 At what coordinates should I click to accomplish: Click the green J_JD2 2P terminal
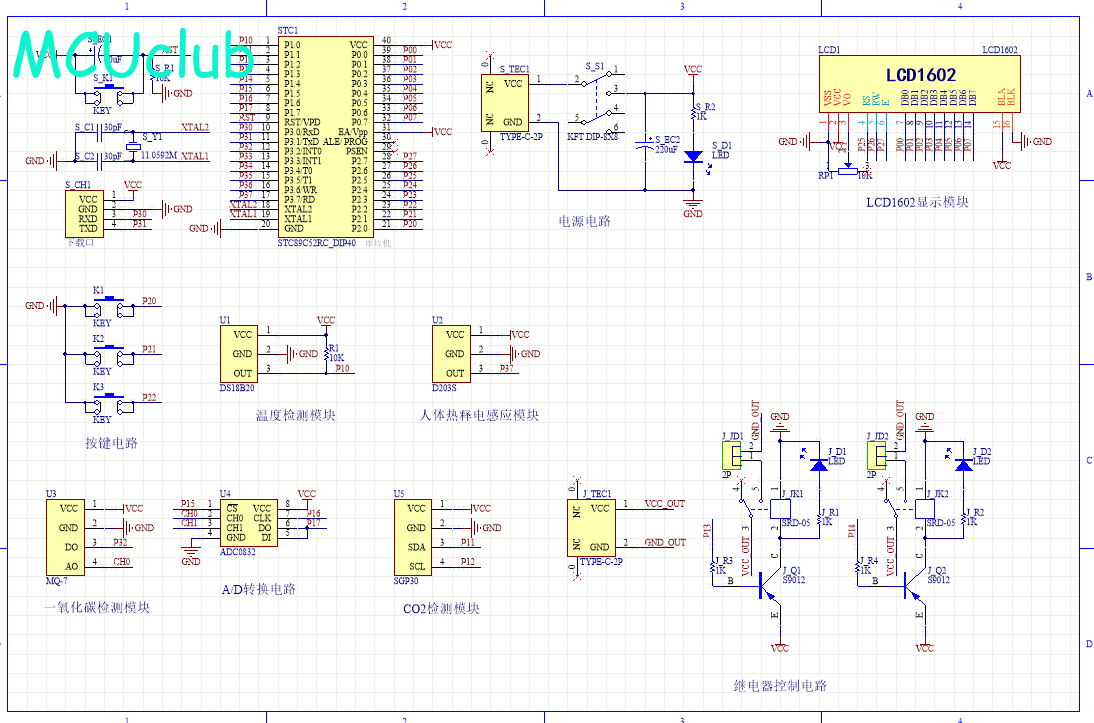(x=876, y=456)
